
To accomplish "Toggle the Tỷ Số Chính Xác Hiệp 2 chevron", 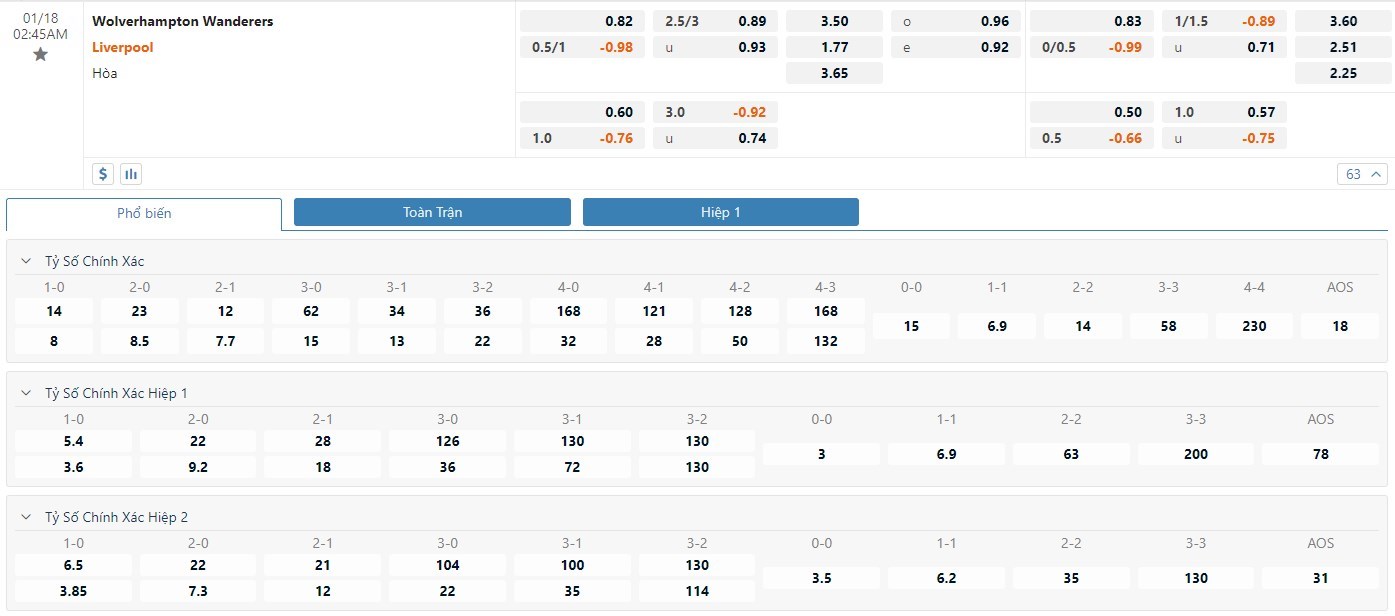I will [26, 517].
